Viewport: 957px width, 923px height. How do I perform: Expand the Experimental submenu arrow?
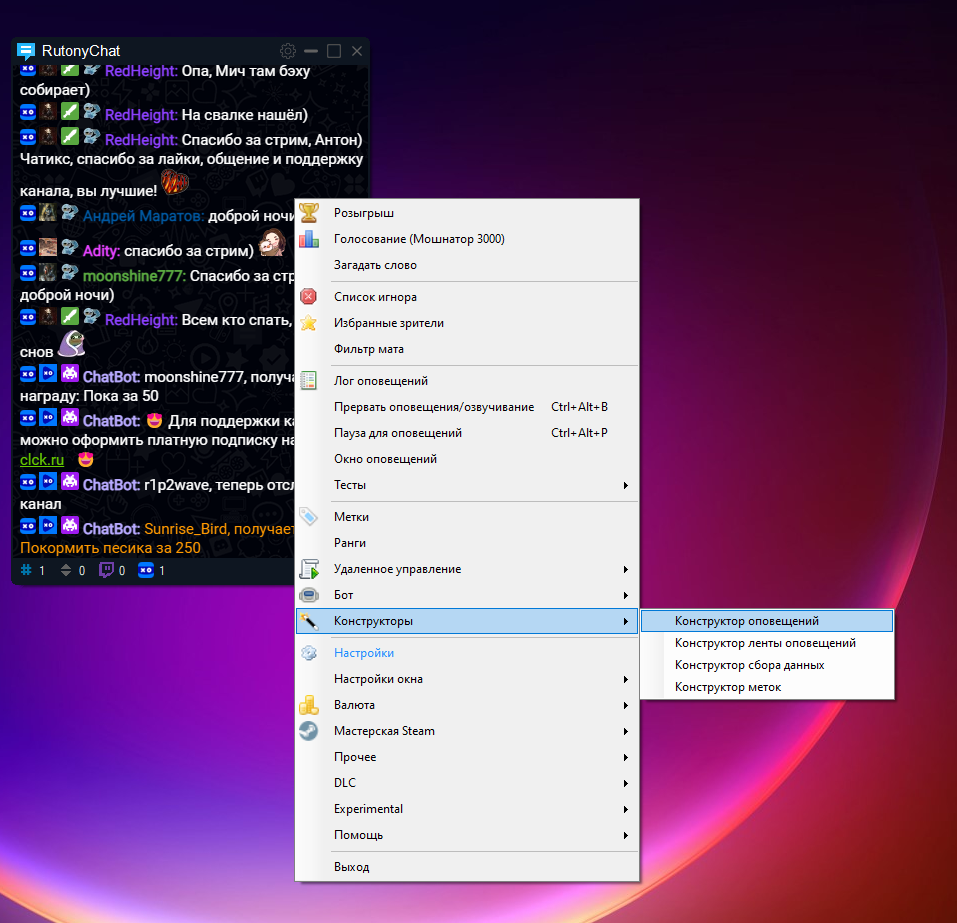click(x=626, y=809)
